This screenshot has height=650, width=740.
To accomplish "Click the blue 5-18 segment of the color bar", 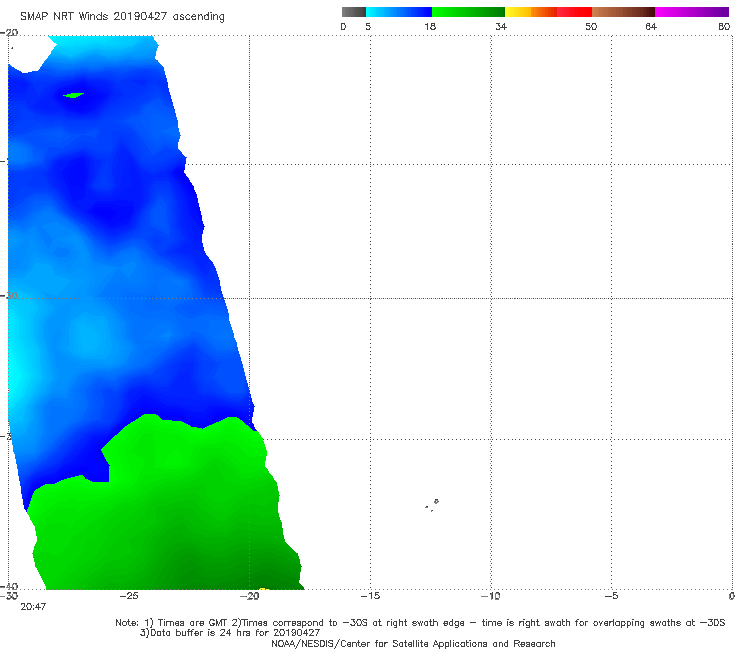I will [399, 12].
